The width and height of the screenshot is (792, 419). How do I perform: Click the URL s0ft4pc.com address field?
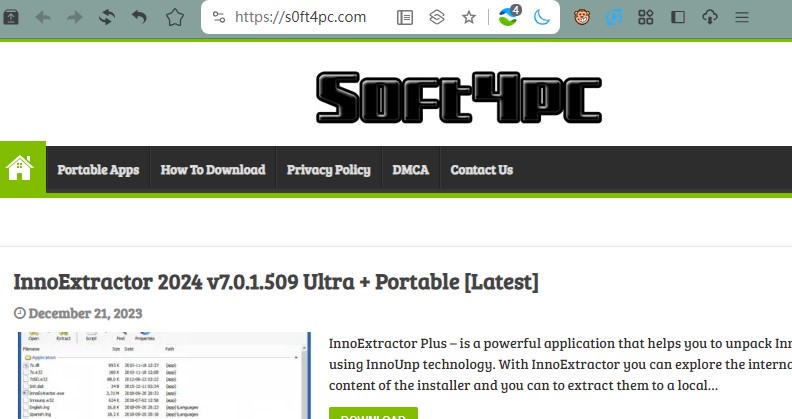pos(301,17)
